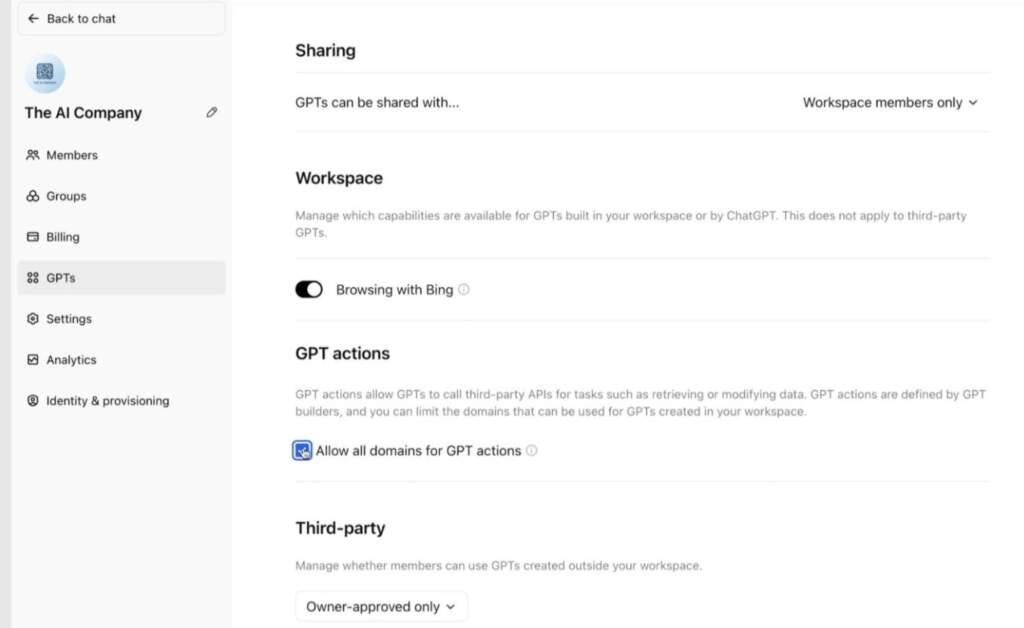Edit workspace name with pencil icon

coord(212,112)
